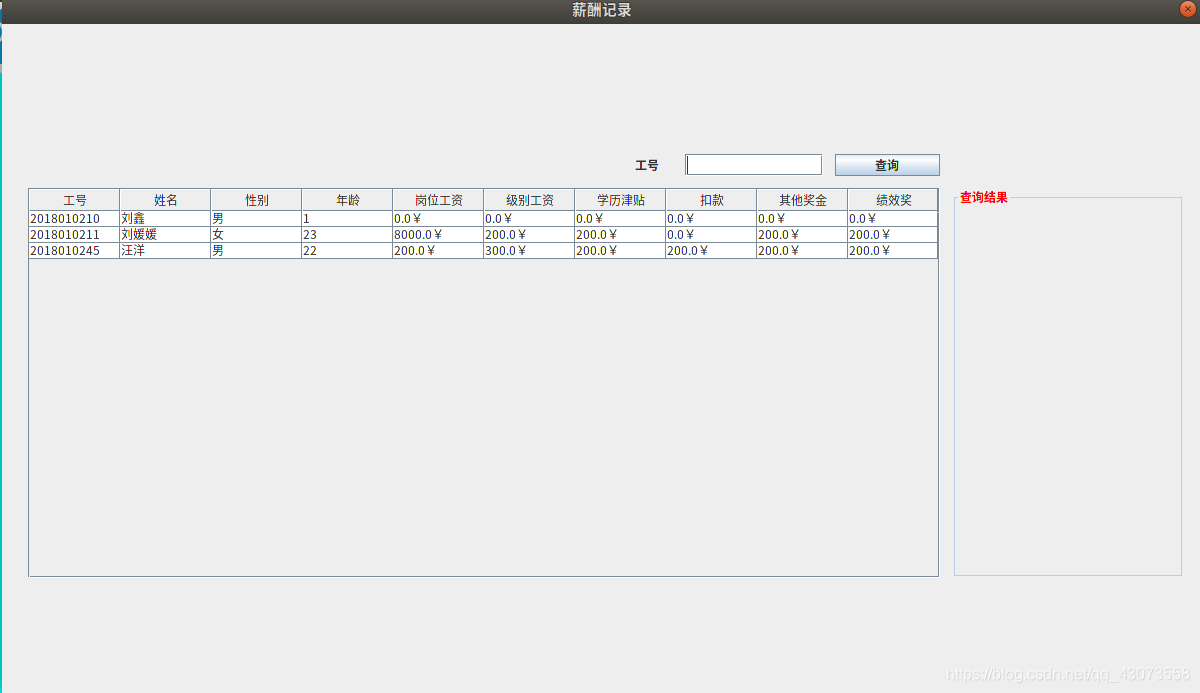Select the name cell 刘鑫
Screen dimensions: 1200x693
coord(165,219)
